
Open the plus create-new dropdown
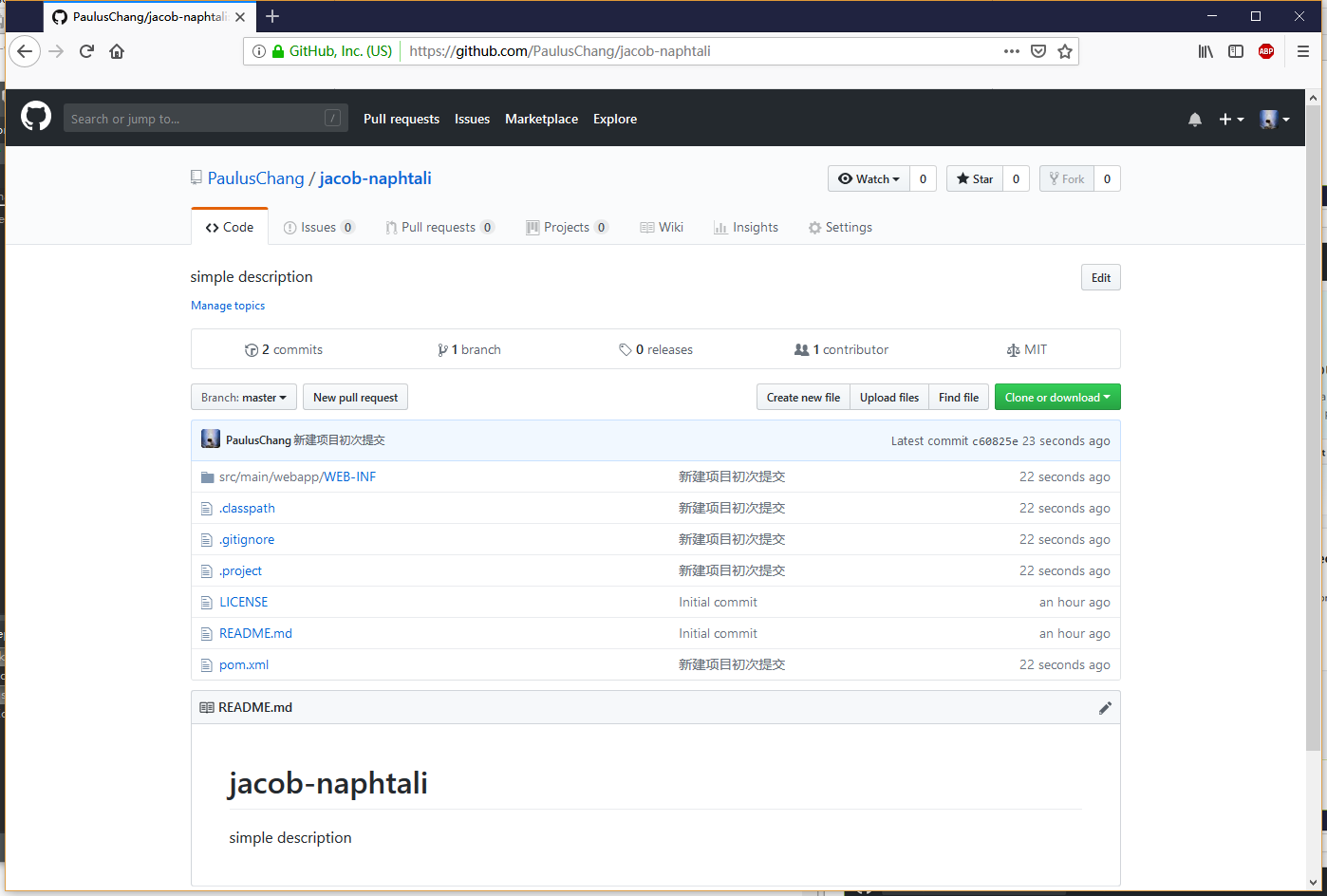(x=1231, y=119)
